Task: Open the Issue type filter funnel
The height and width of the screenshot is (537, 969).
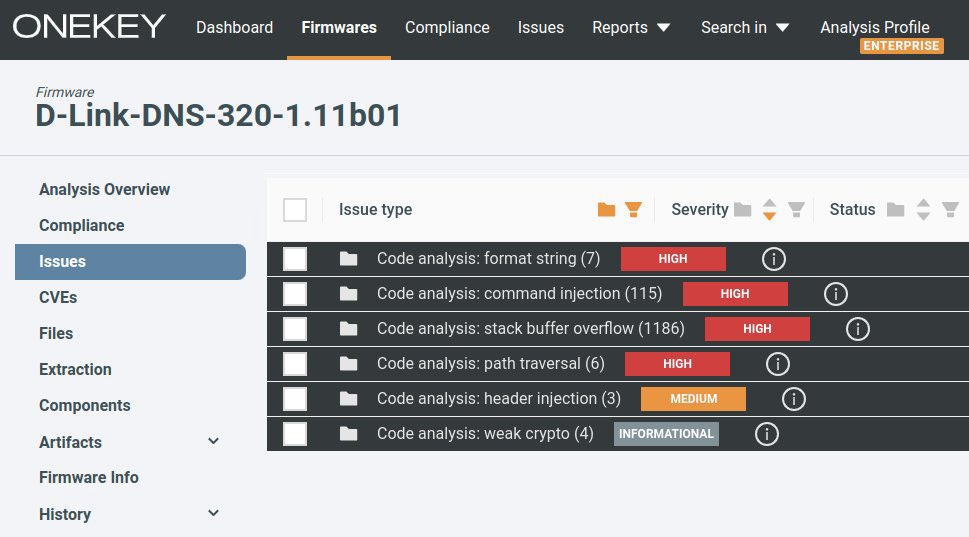Action: pos(633,210)
